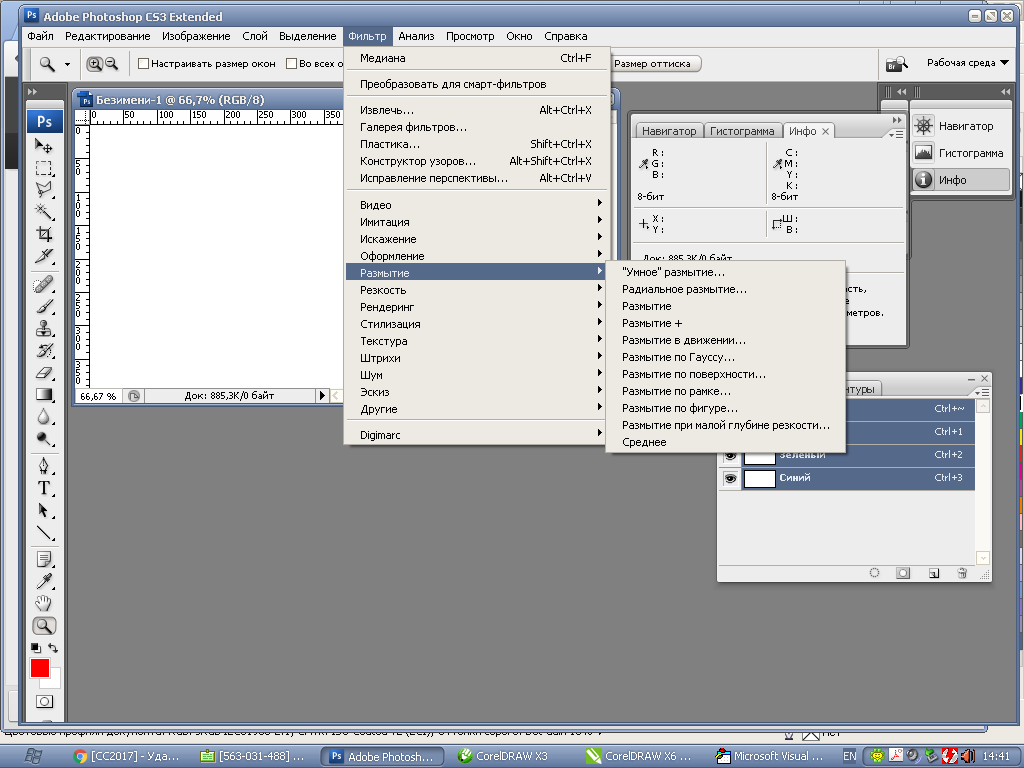Screen dimensions: 1024x768
Task: Select the Gradient tool
Action: pos(44,394)
